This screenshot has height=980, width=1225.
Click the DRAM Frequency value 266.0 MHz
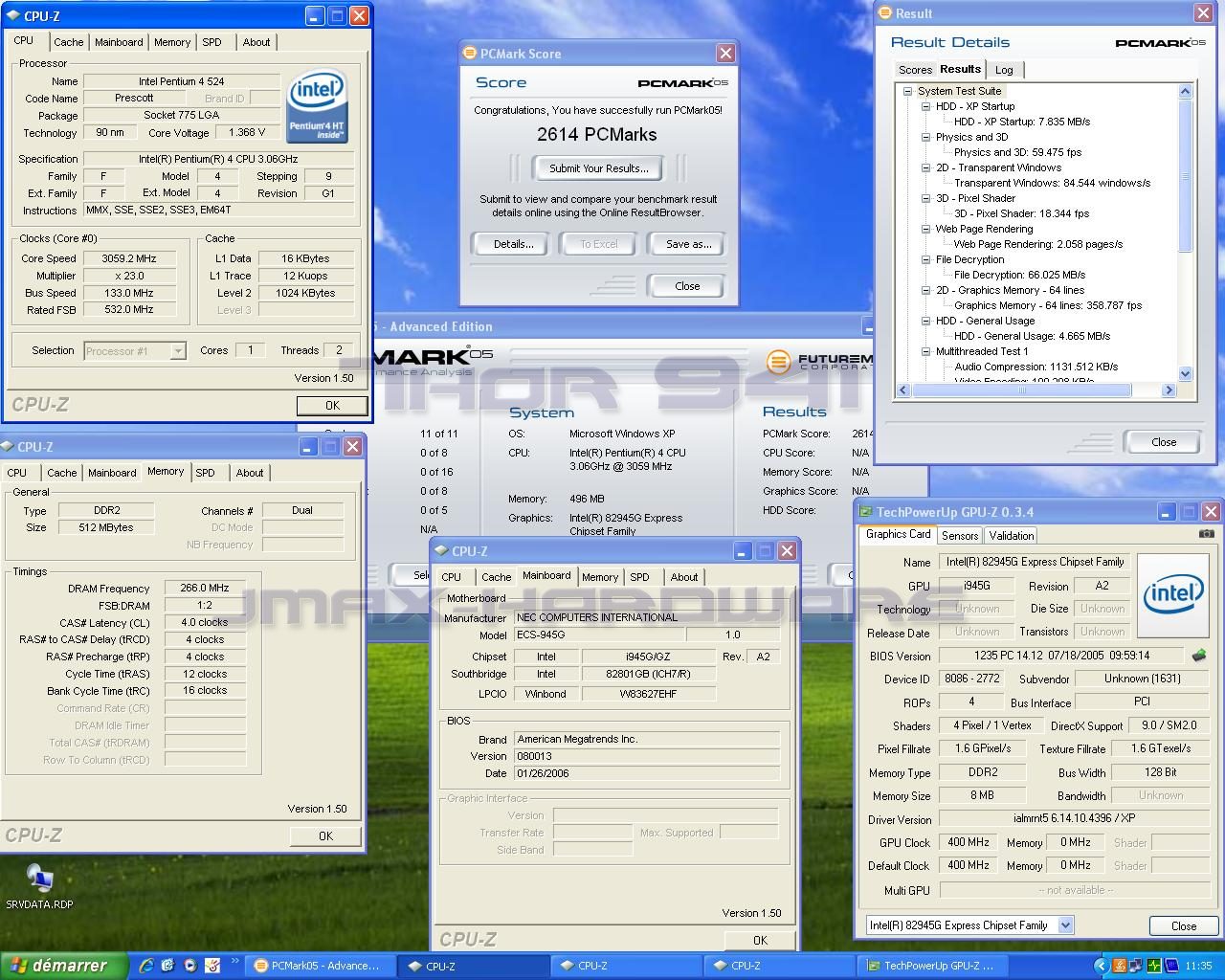205,589
